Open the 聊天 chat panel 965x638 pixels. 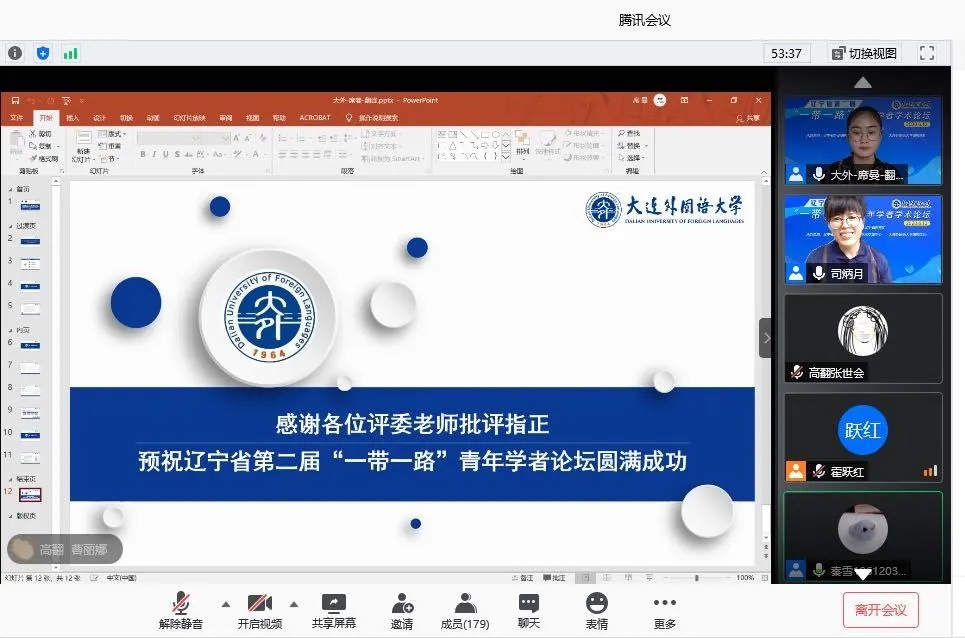tap(529, 609)
